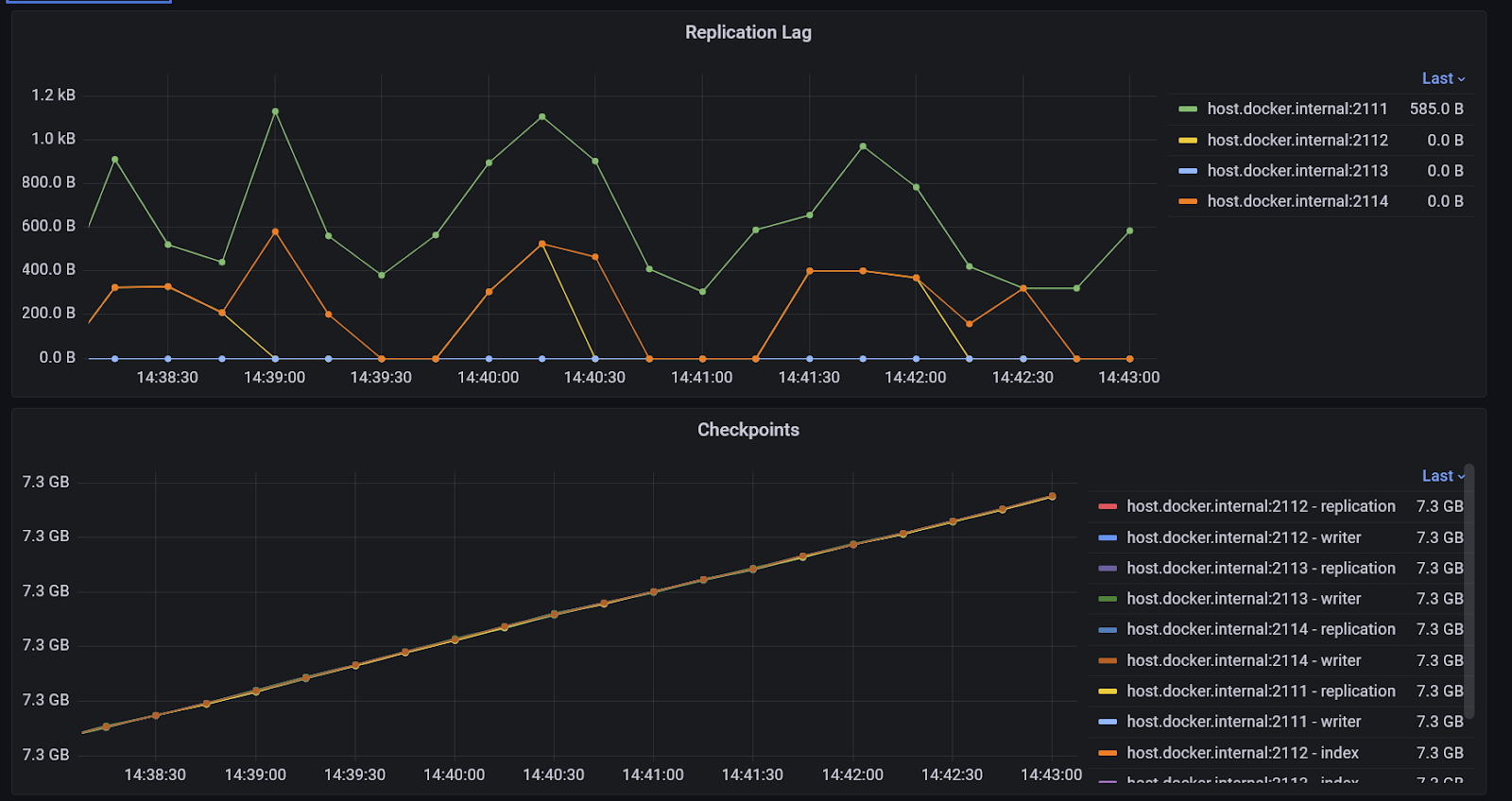Click the green swatch for 2113 - writer
This screenshot has width=1512, height=801.
click(x=1108, y=599)
